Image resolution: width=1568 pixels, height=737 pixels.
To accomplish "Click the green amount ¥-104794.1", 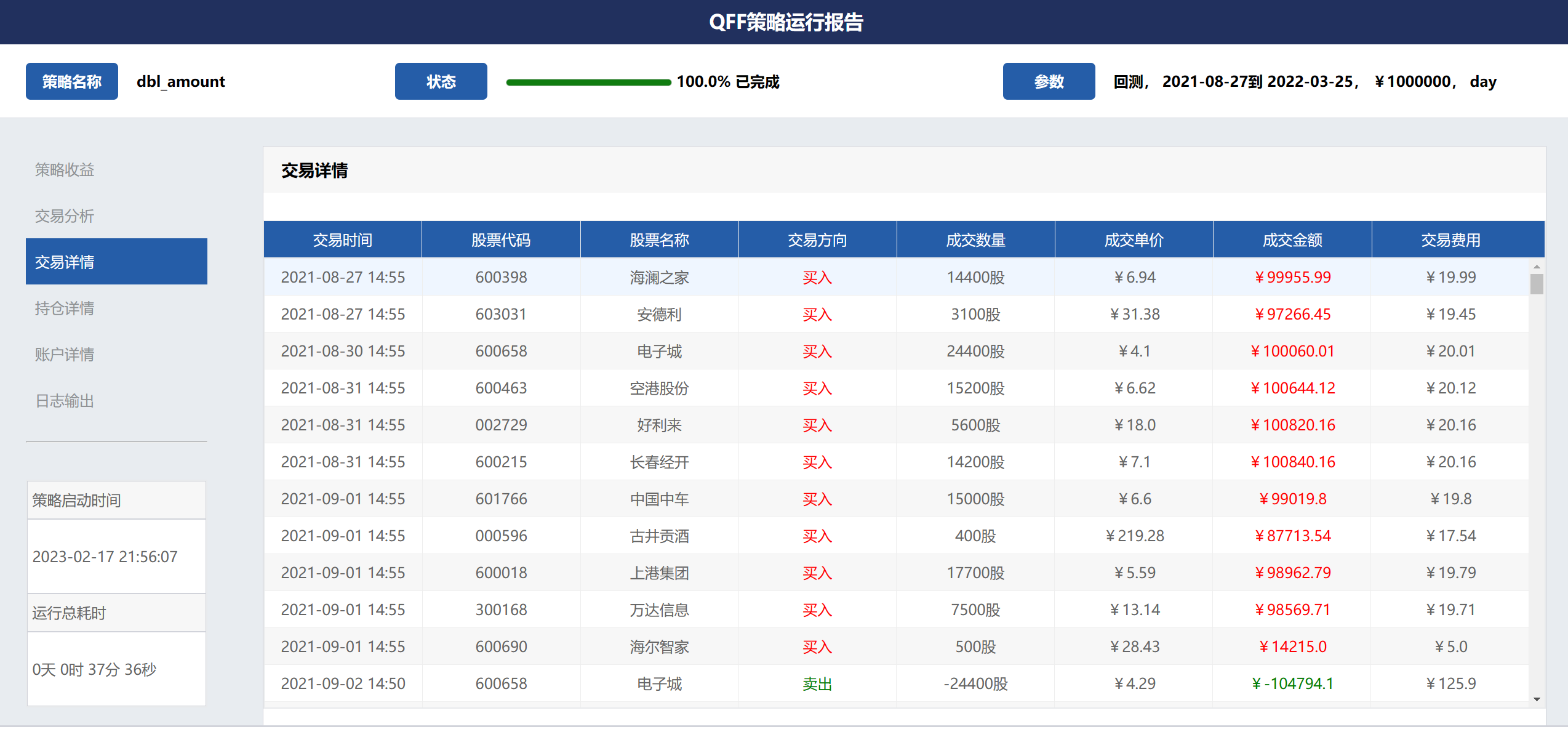I will 1292,683.
